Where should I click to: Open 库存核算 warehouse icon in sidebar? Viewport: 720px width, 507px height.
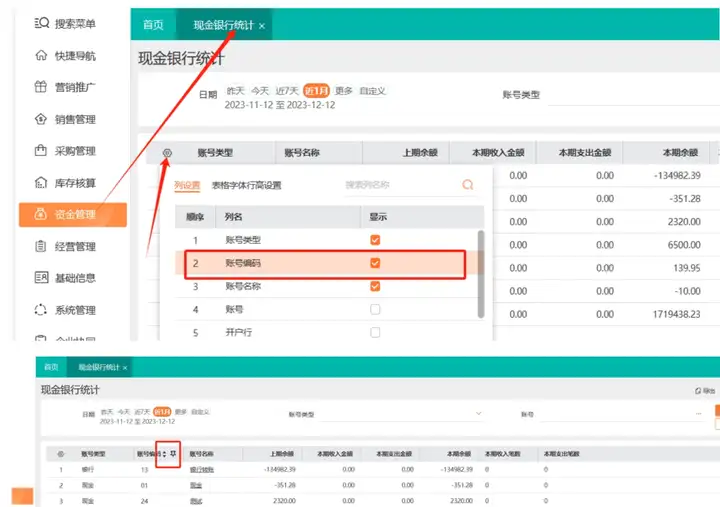(41, 183)
